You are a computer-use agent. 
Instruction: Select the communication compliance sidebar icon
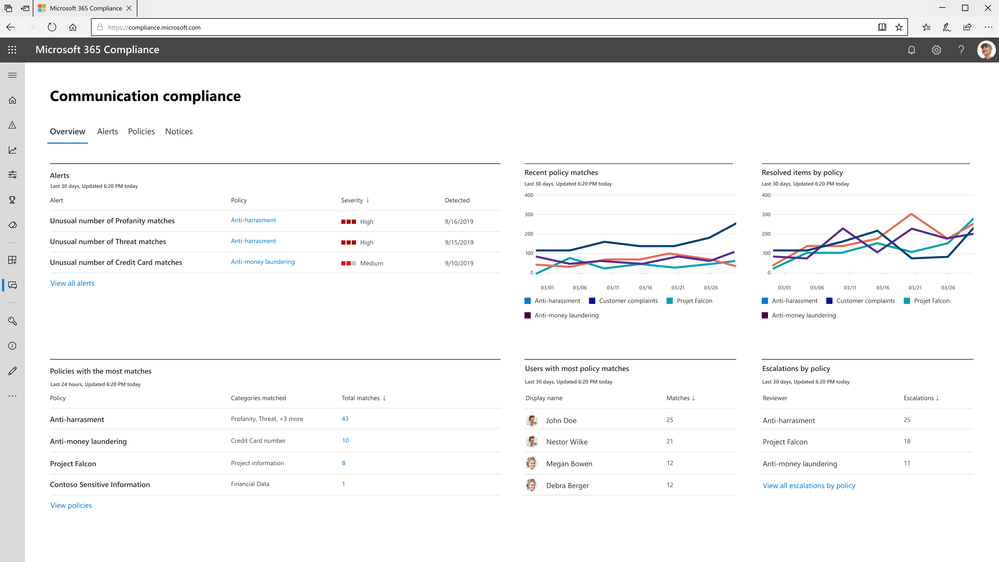12,285
